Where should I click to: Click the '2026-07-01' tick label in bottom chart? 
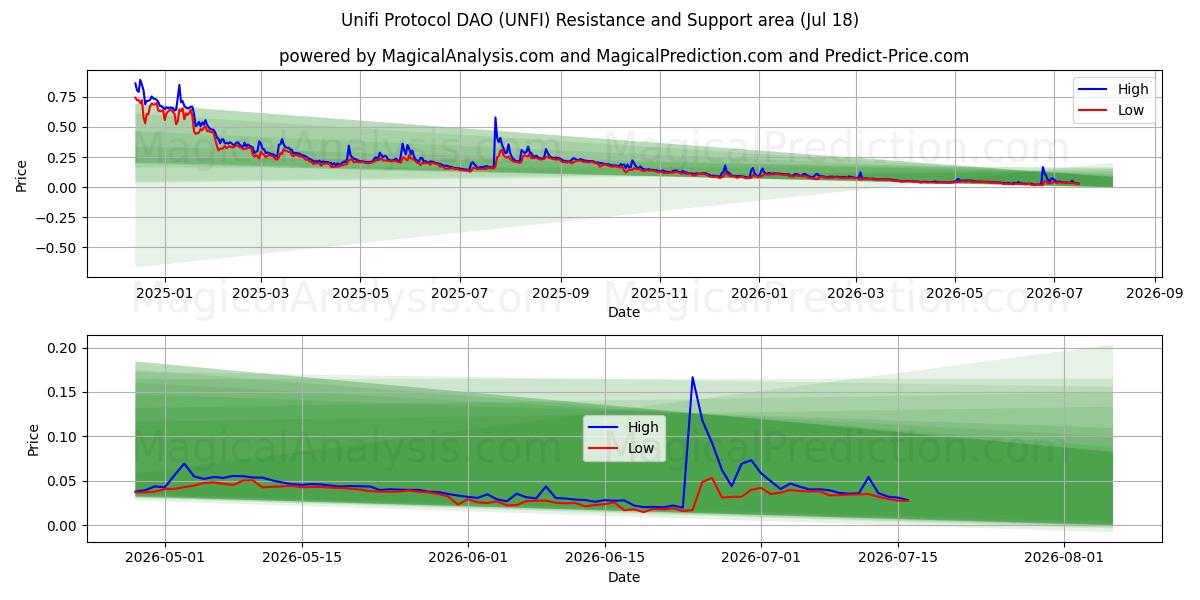761,559
